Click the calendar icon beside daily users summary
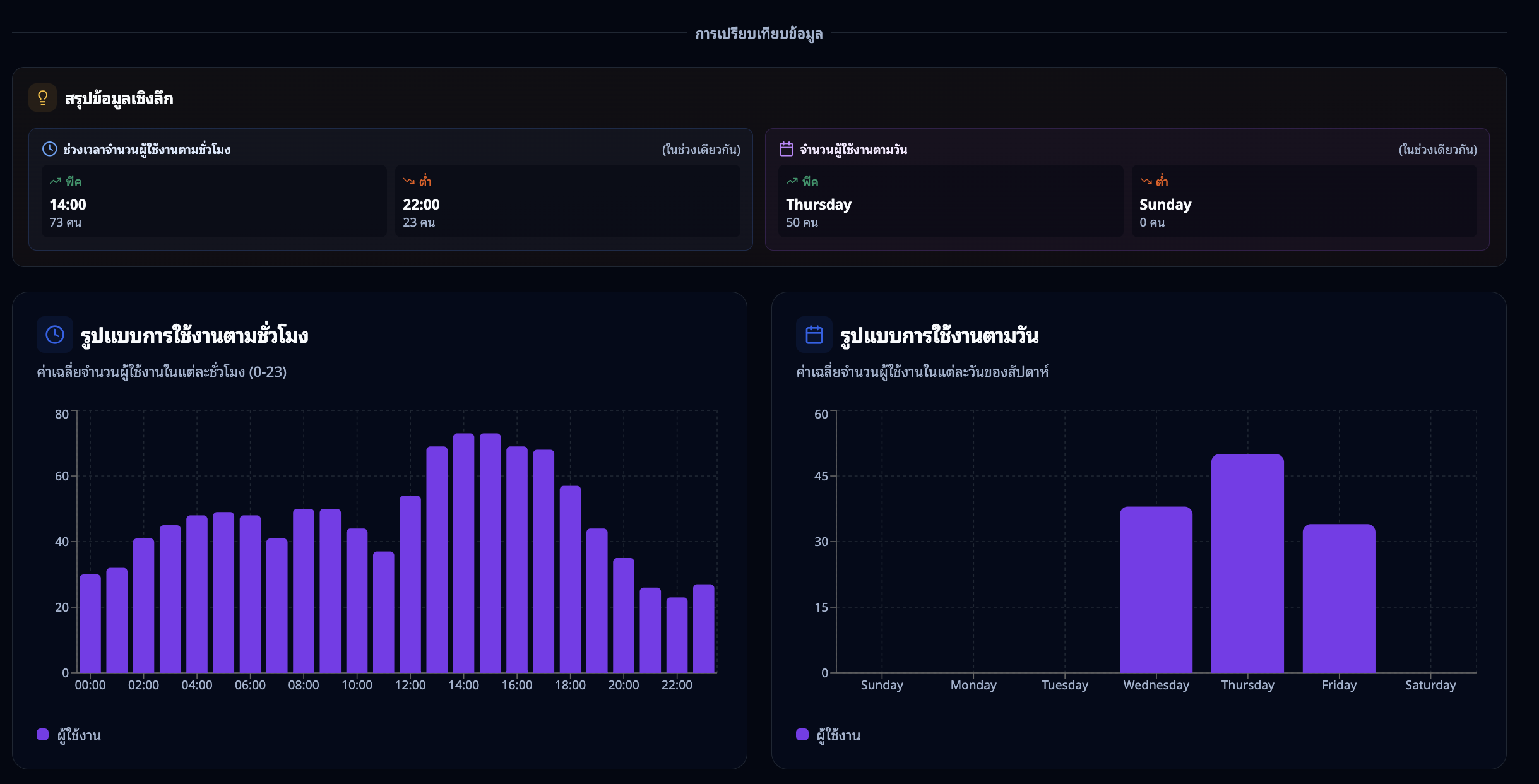 coord(786,149)
